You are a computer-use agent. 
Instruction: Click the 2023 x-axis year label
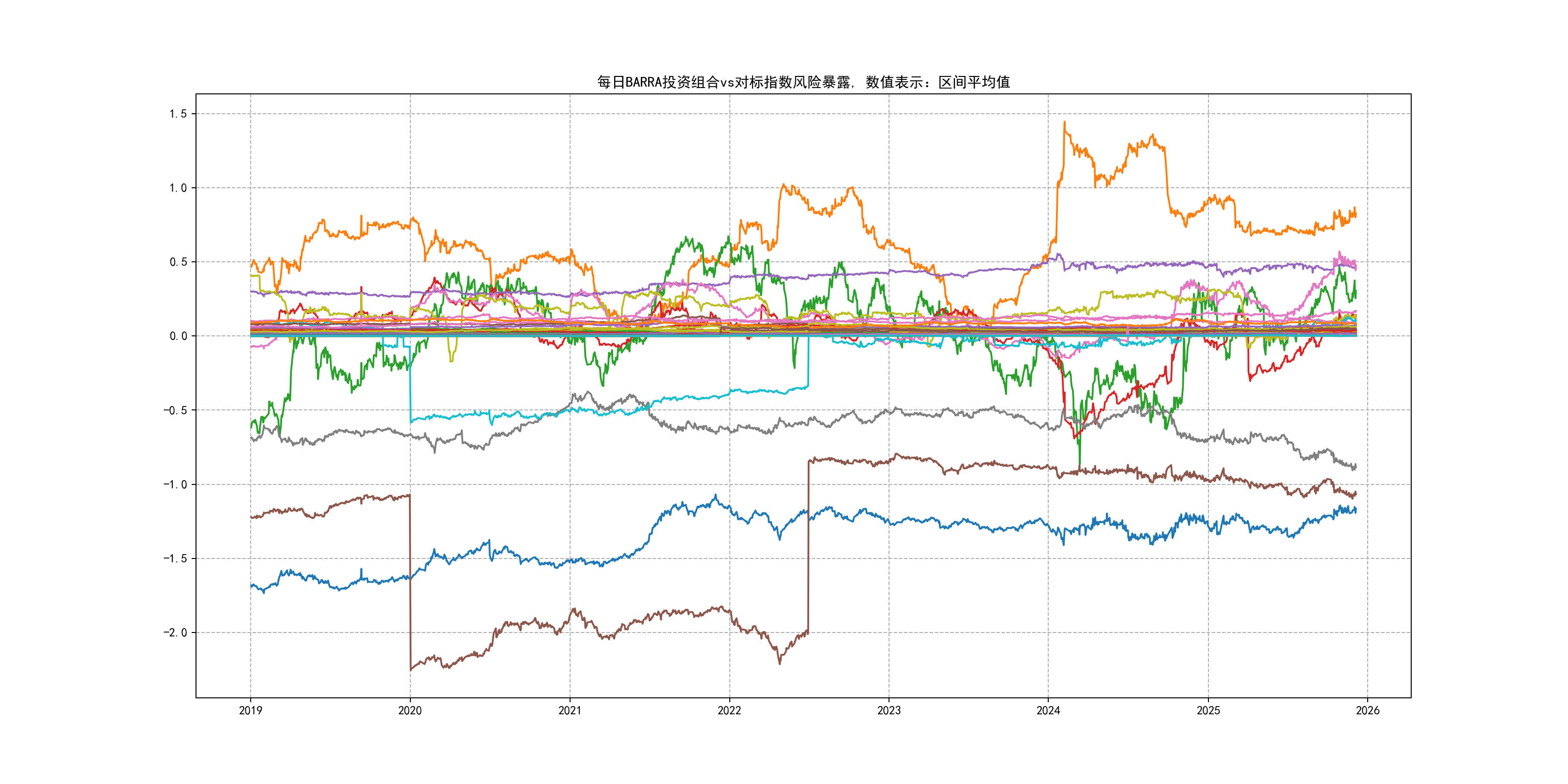889,710
